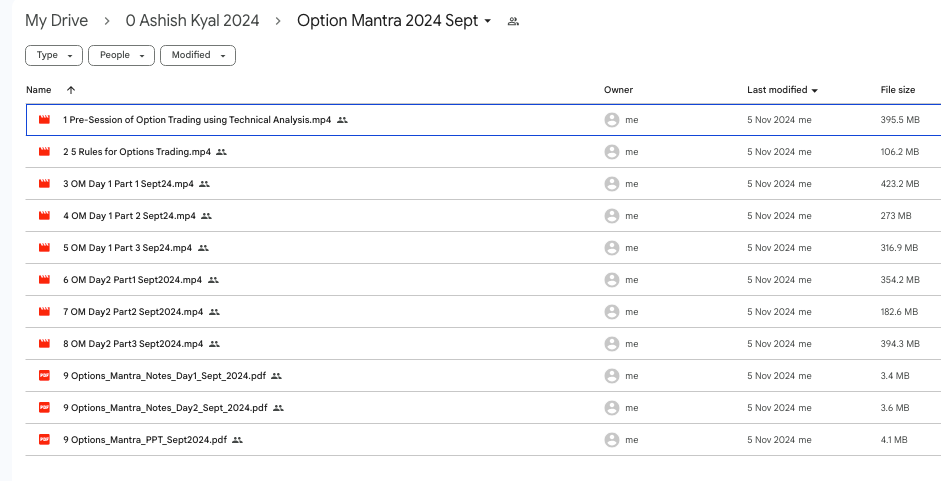The image size is (941, 481).
Task: Click video icon of 6 OM Day2 Part1 file
Action: click(44, 280)
